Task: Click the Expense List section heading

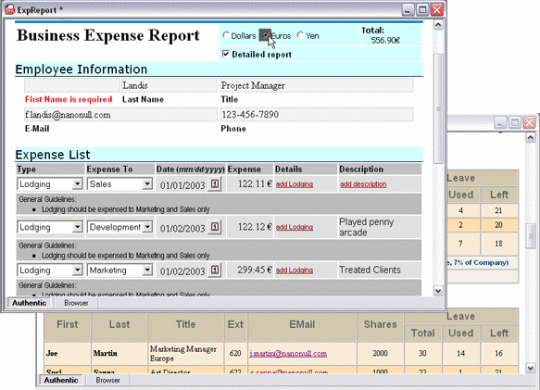Action: [53, 155]
